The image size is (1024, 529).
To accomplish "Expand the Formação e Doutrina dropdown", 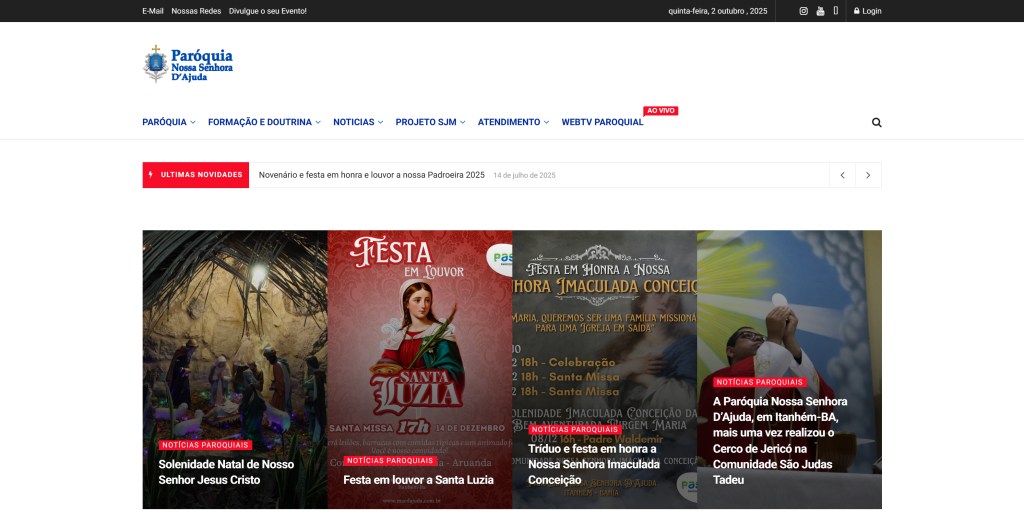I will (264, 122).
